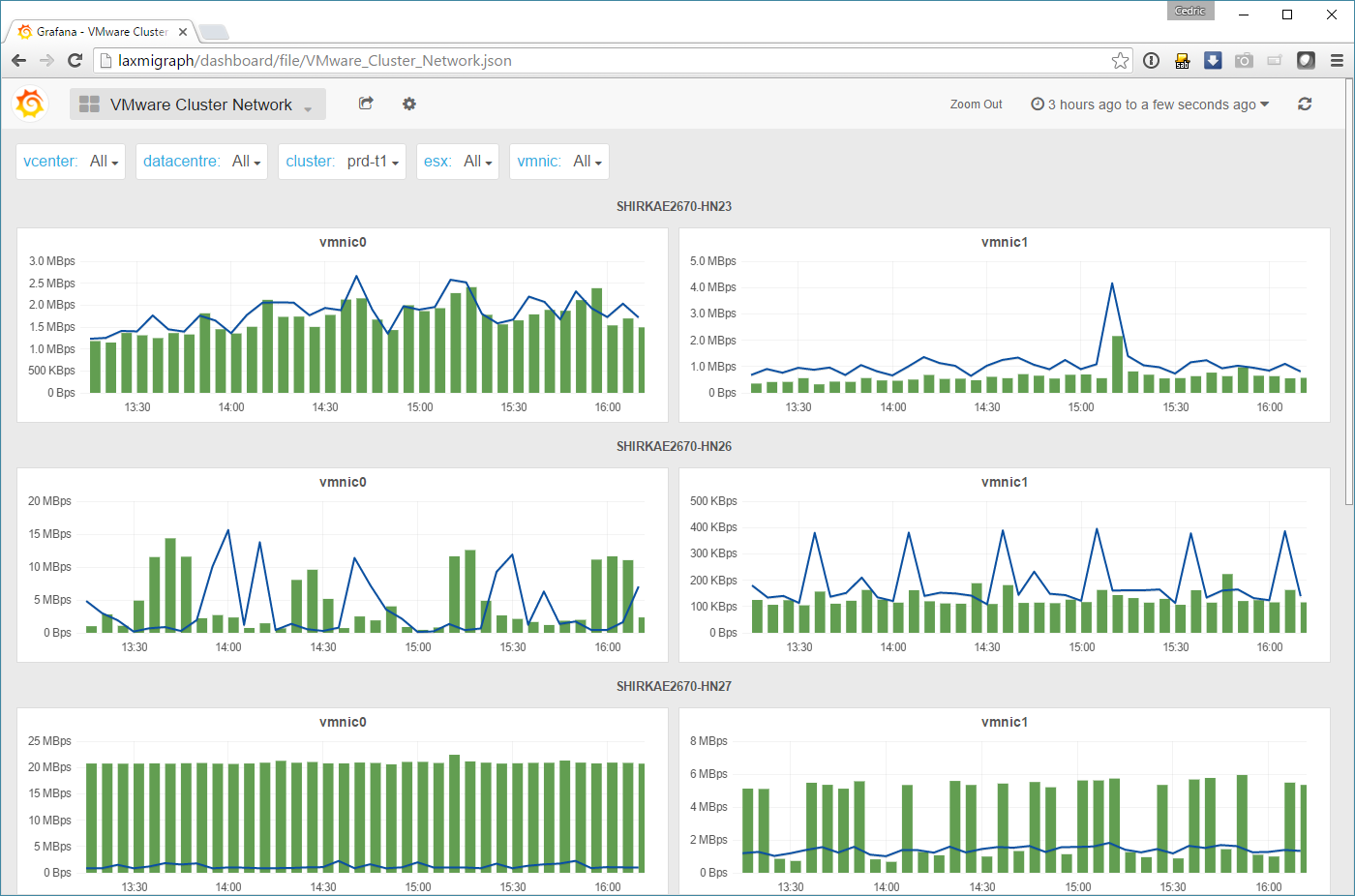The height and width of the screenshot is (896, 1355).
Task: Refresh the dashboard with the refresh icon
Action: click(1305, 104)
